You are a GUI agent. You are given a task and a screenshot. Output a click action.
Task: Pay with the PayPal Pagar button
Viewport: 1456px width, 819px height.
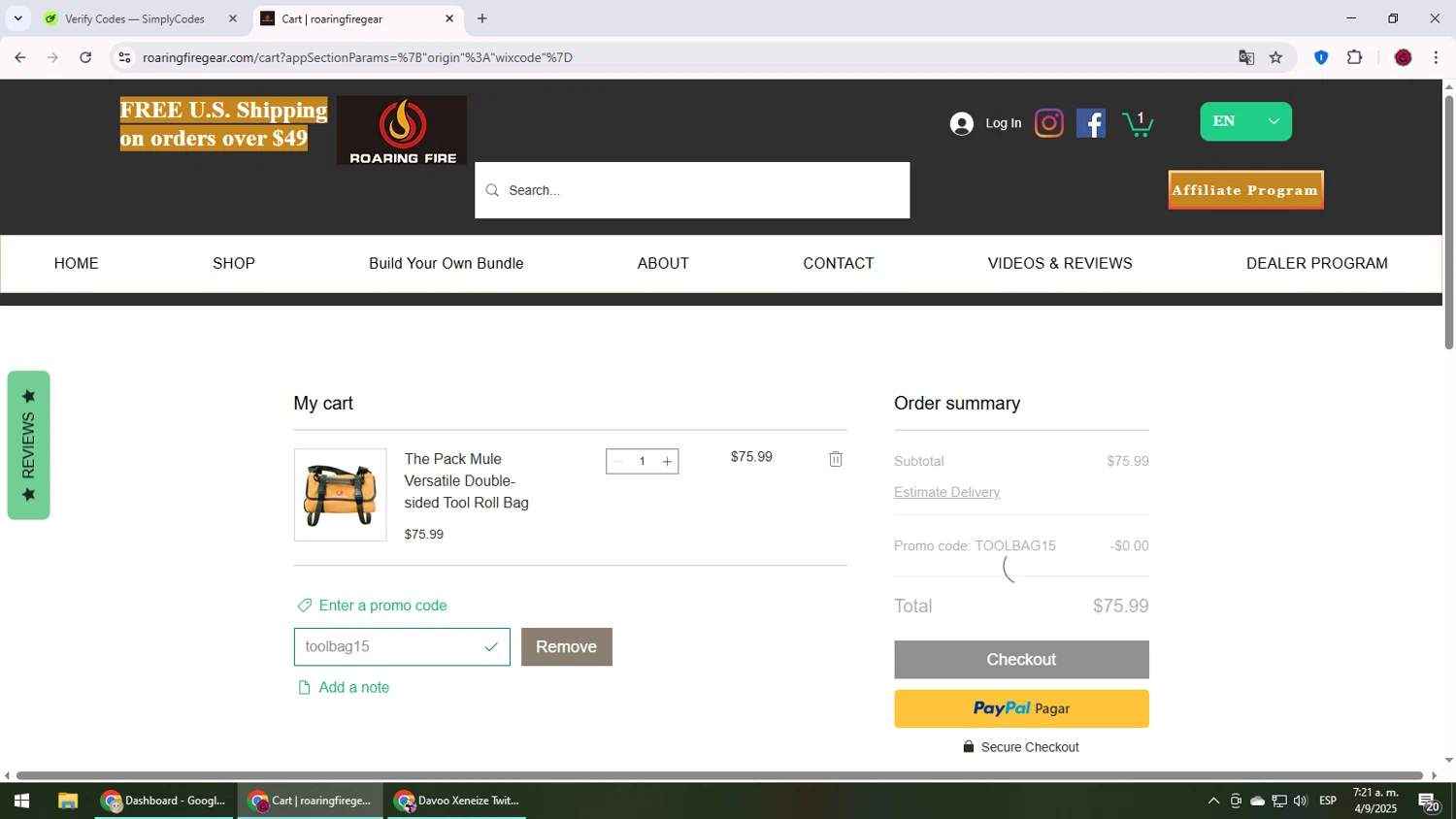[1021, 708]
